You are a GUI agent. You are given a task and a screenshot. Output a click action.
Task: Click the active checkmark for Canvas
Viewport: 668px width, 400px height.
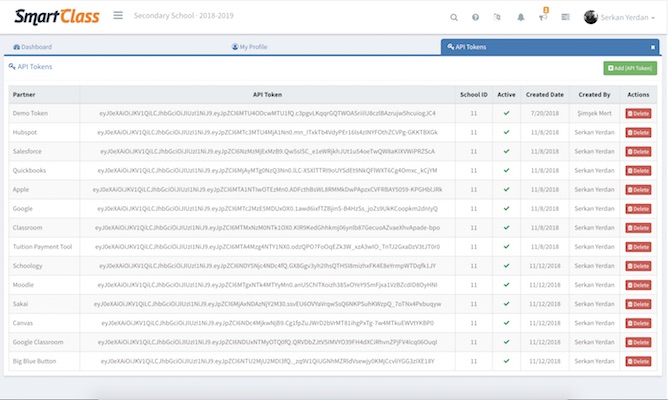(x=506, y=322)
